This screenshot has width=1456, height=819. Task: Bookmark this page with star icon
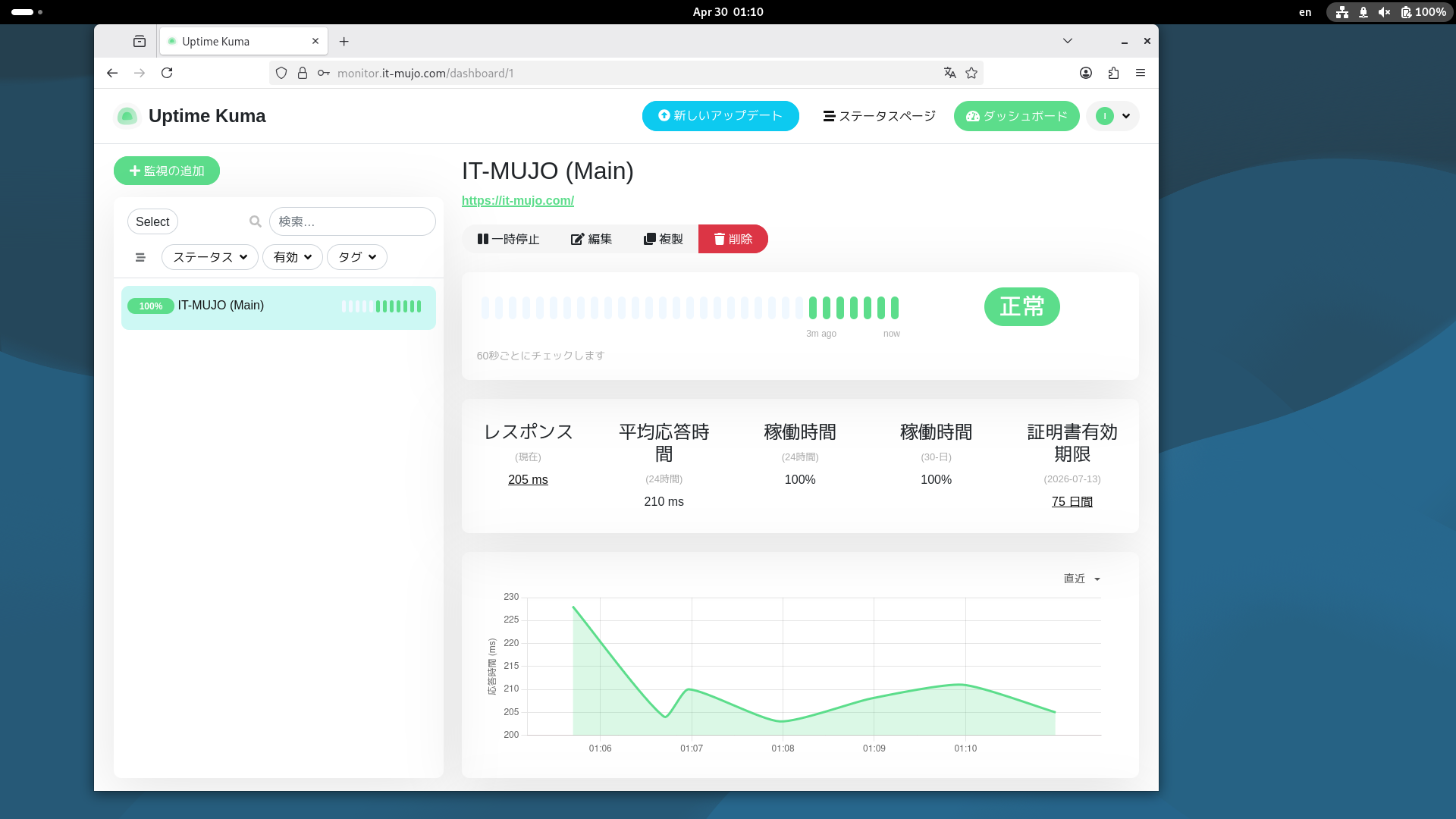[971, 73]
